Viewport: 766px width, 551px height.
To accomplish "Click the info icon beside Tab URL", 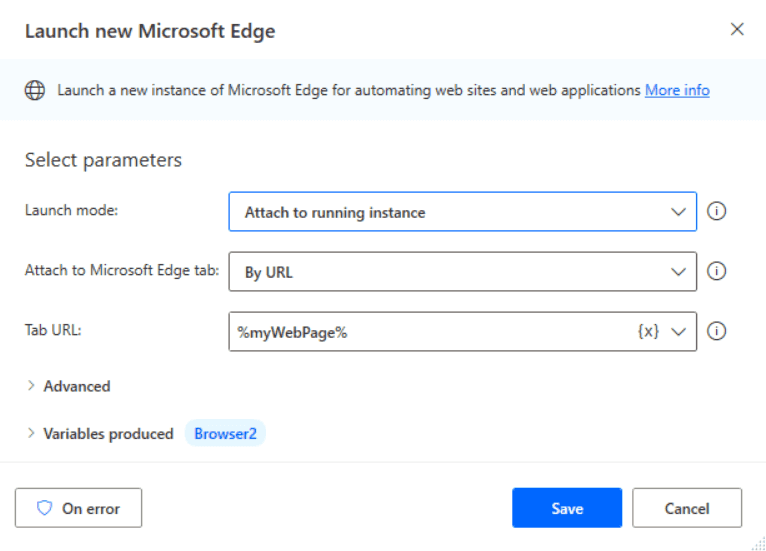I will tap(716, 331).
